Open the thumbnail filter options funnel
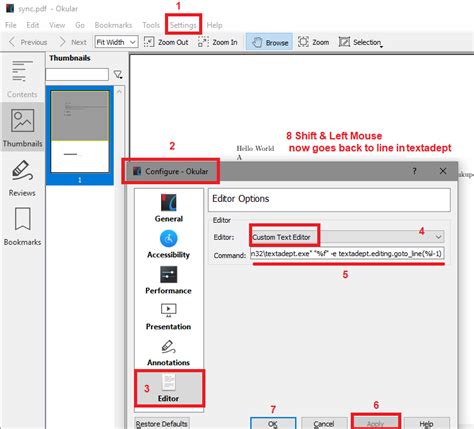This screenshot has height=429, width=474. (x=118, y=74)
